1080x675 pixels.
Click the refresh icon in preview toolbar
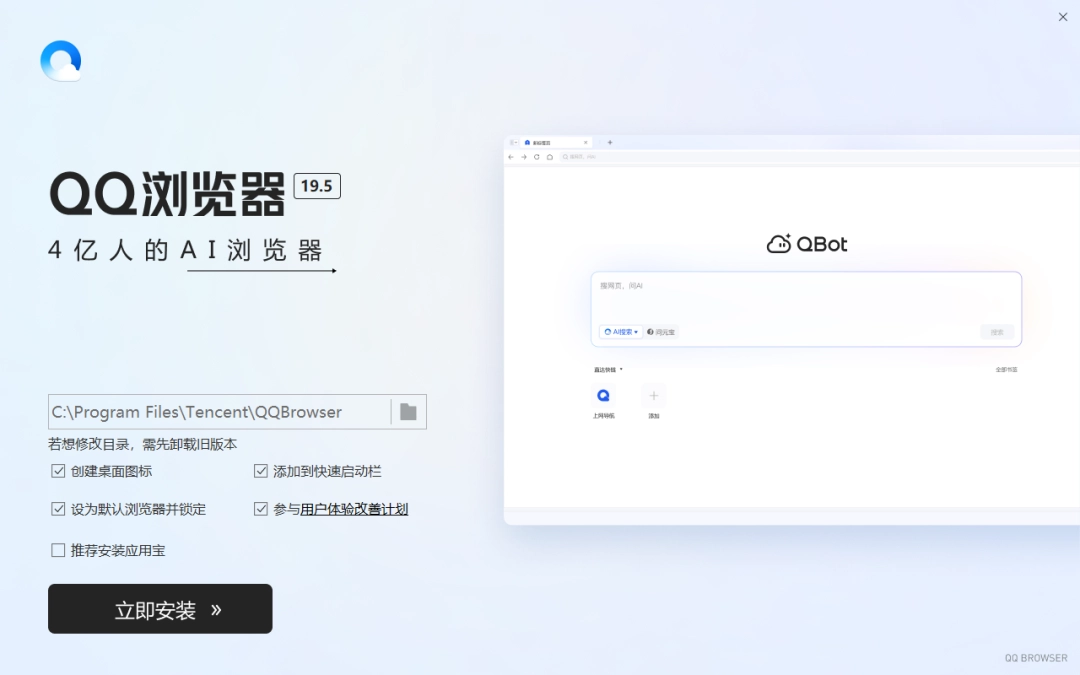(537, 157)
